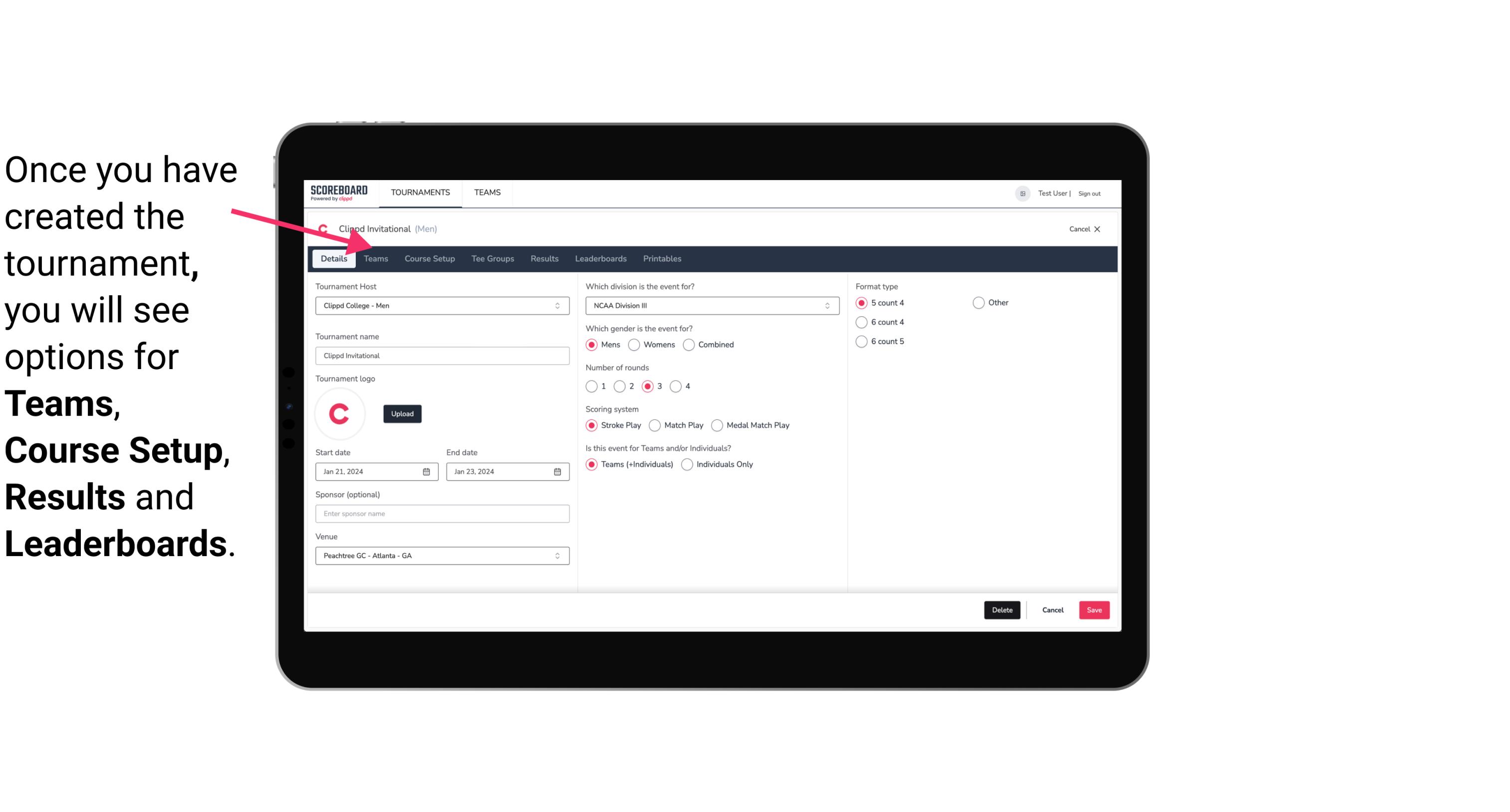Select 6 count 4 format type
The image size is (1510, 812).
pos(862,322)
